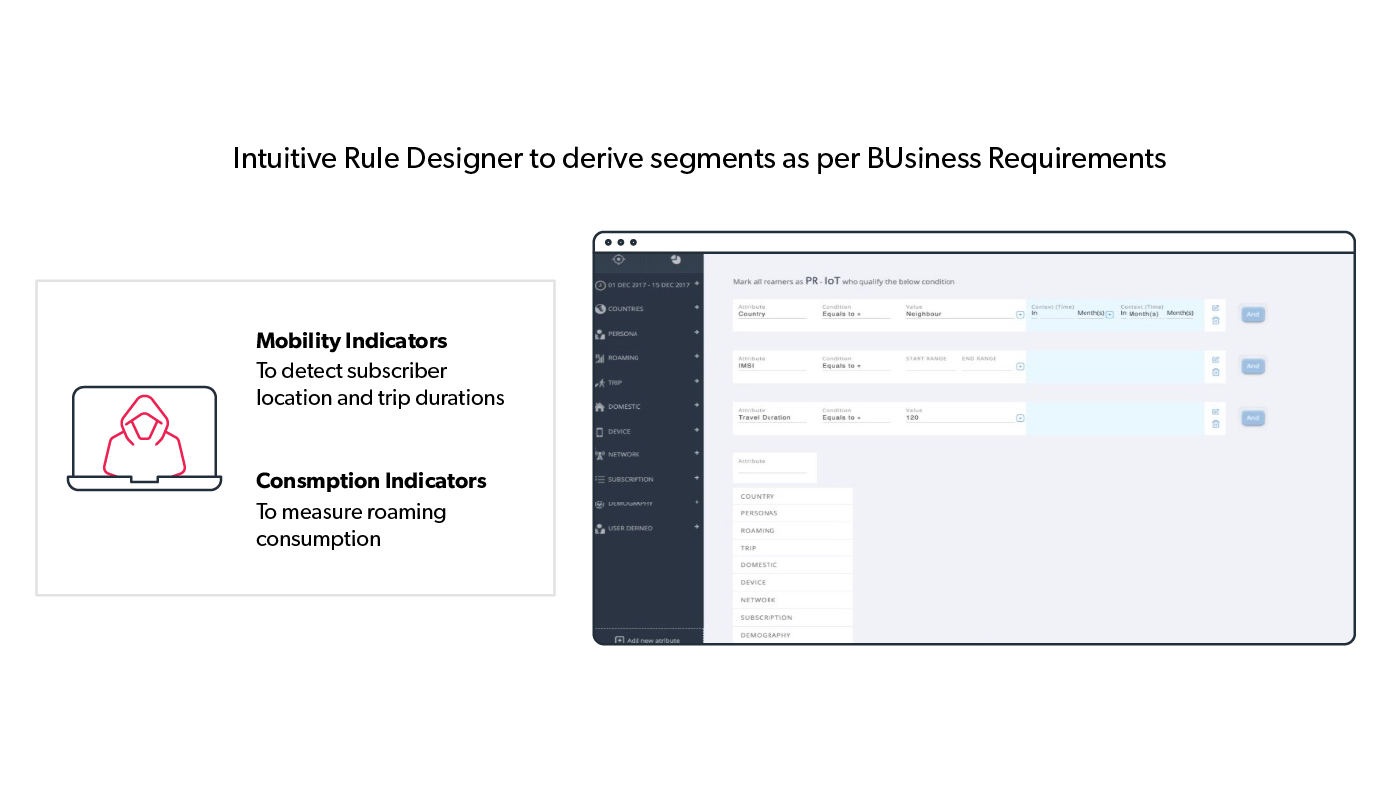The image size is (1400, 812).
Task: Edit the Travel Duration rule
Action: point(1215,411)
